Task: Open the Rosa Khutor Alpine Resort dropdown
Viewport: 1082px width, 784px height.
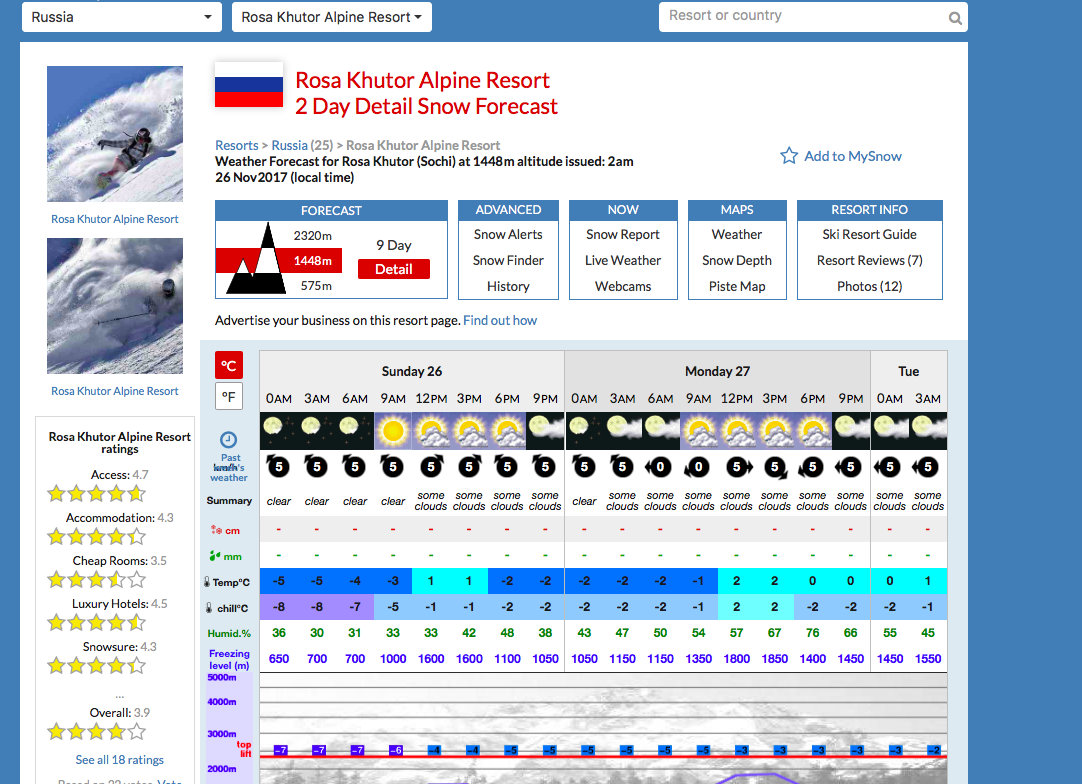Action: pyautogui.click(x=332, y=17)
